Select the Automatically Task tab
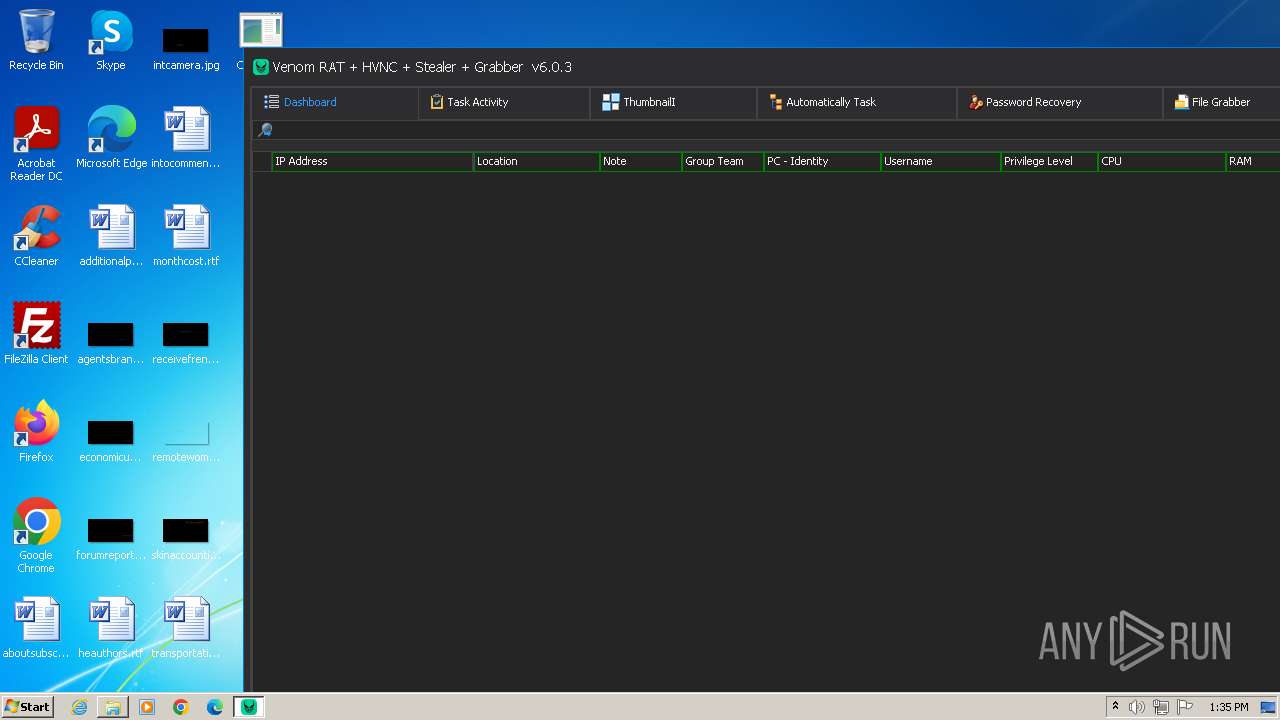 pyautogui.click(x=857, y=102)
